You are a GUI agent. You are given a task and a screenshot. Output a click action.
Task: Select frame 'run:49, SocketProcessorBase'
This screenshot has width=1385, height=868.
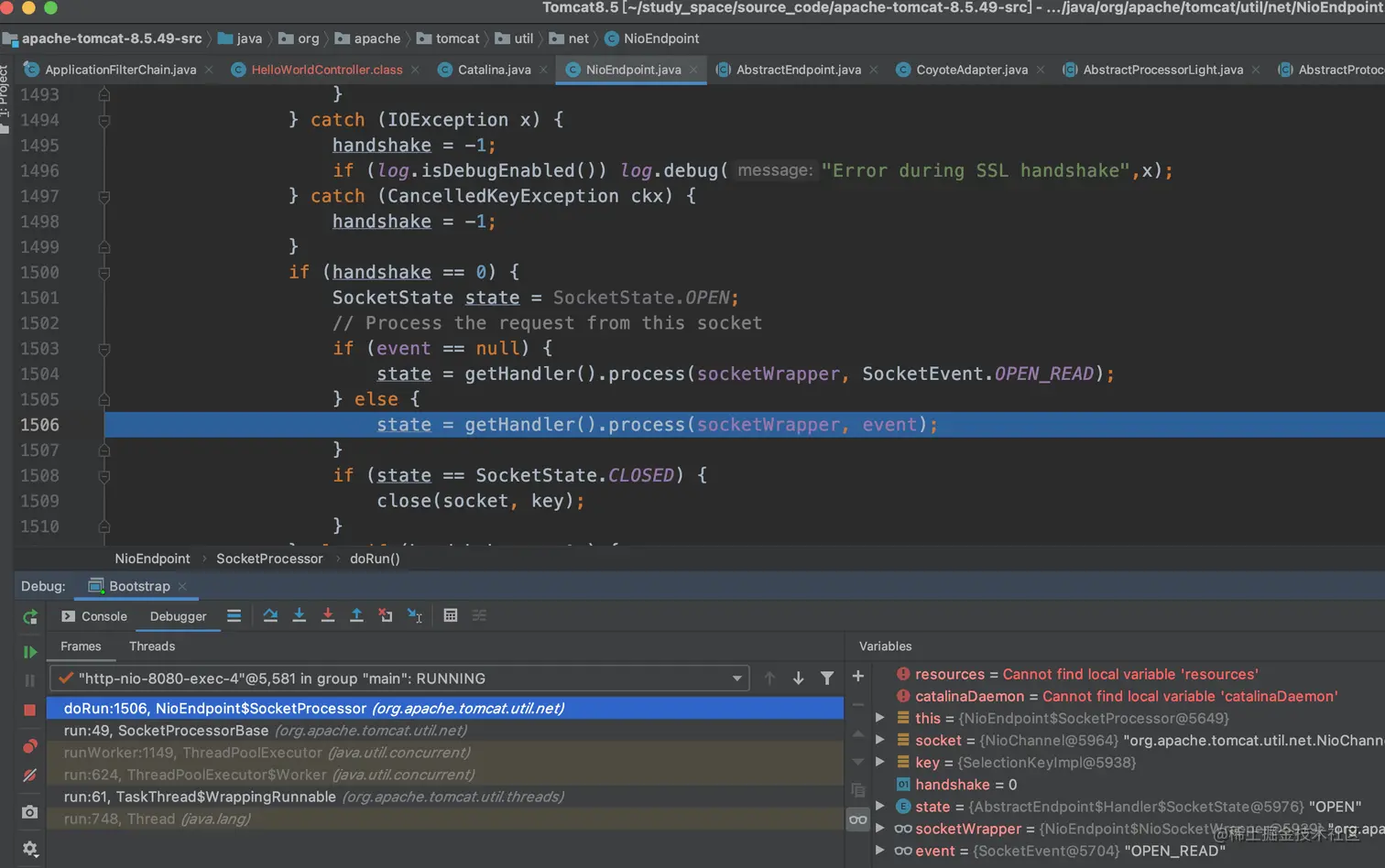pyautogui.click(x=444, y=731)
